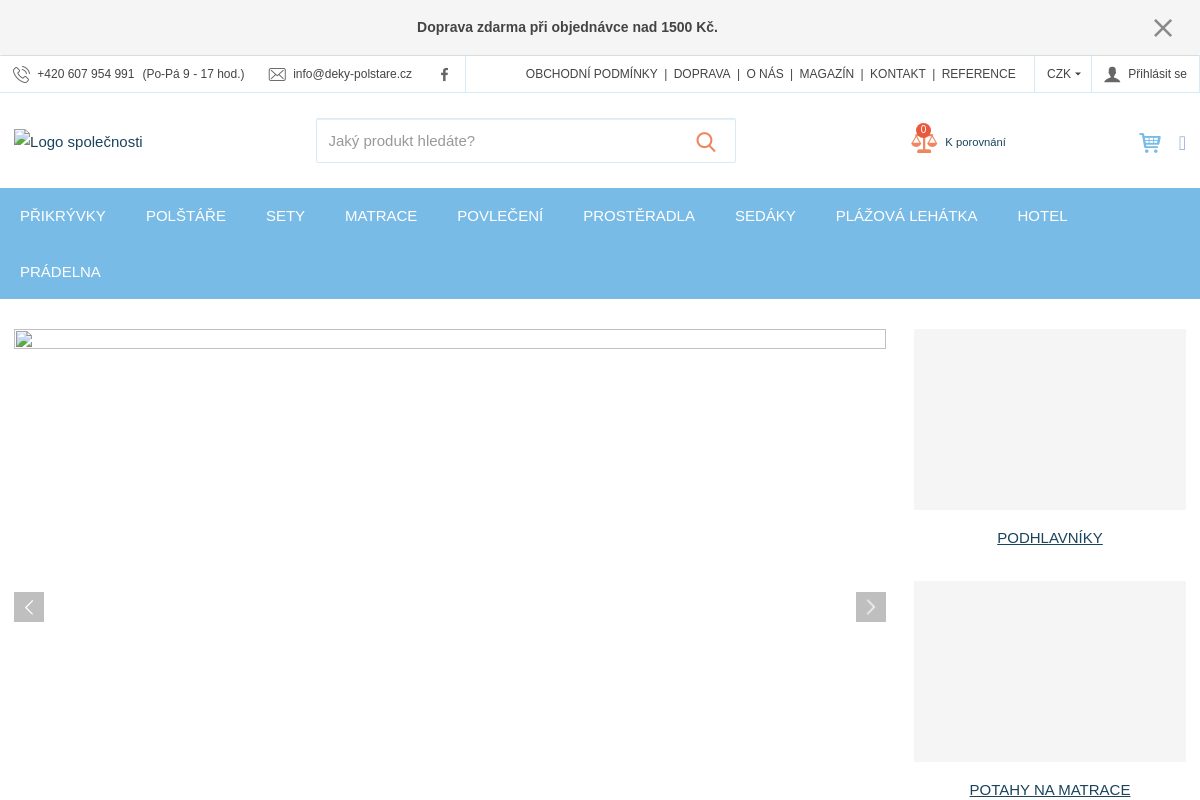
Task: Click the magnifier search icon
Action: [706, 142]
